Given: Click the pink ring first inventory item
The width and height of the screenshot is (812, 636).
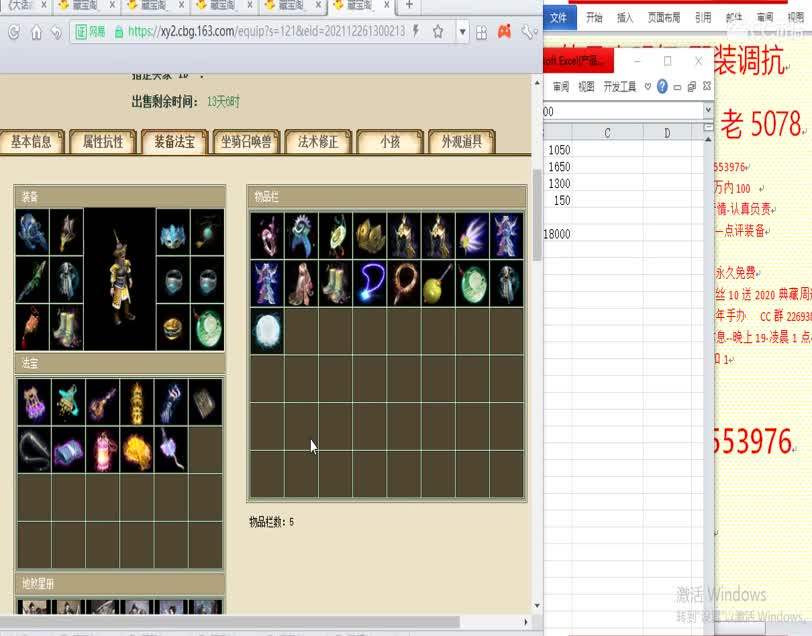Looking at the screenshot, I should [x=267, y=236].
